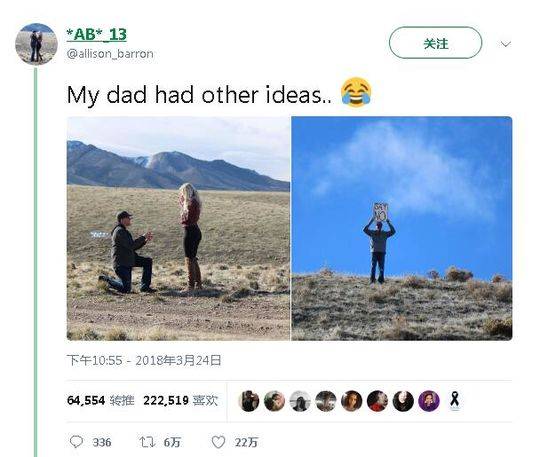Screen dimensions: 540x457
Task: Open the 222,519 喜欢 likes list
Action: [x=181, y=401]
